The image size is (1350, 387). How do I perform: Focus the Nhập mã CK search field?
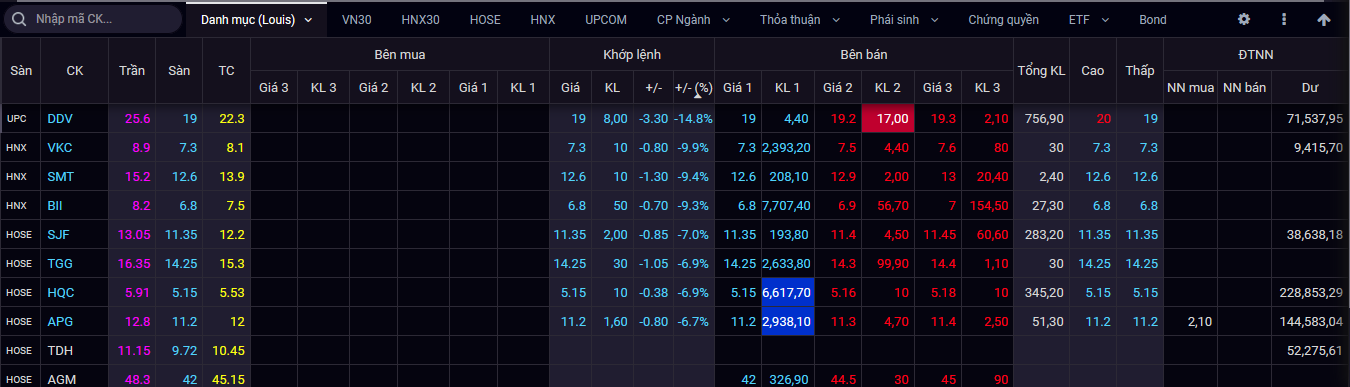pos(92,19)
